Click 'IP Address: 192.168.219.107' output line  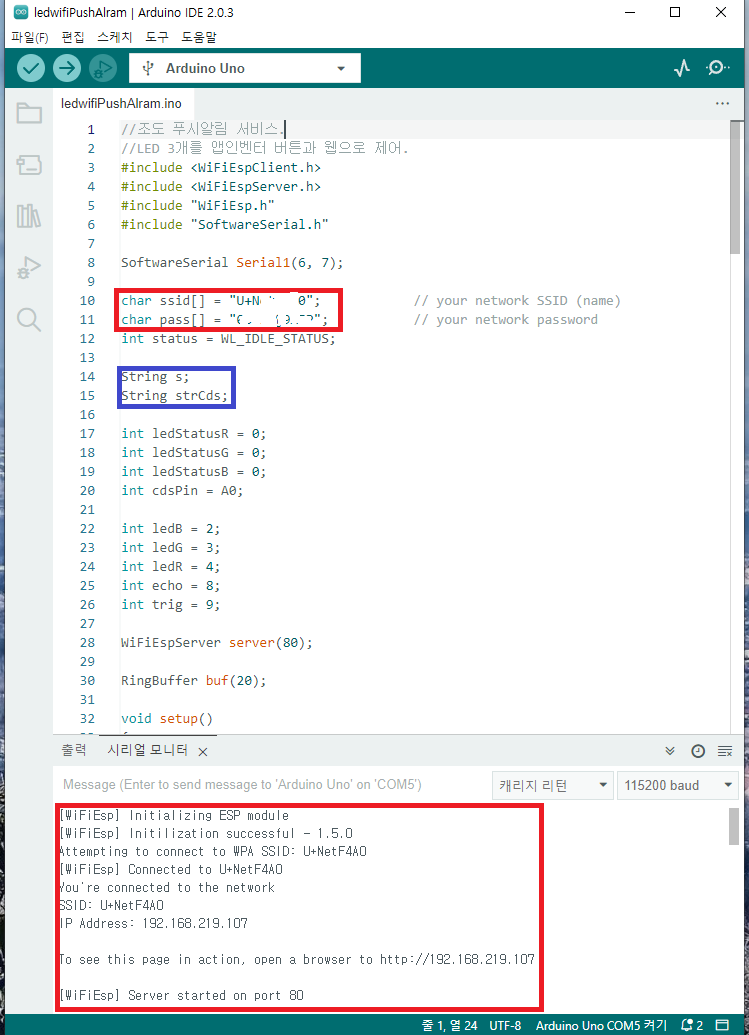(x=154, y=923)
